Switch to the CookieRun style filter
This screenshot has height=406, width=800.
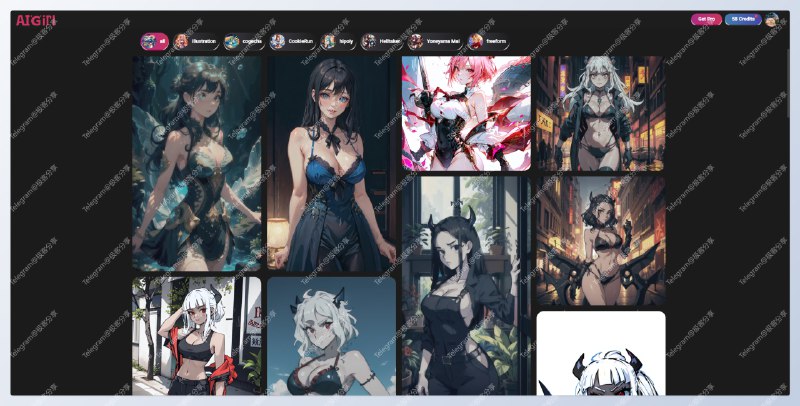[x=292, y=41]
